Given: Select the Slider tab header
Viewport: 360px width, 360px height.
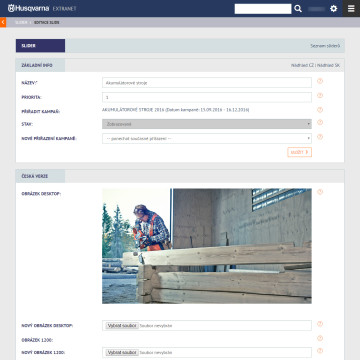Looking at the screenshot, I should click(x=40, y=46).
